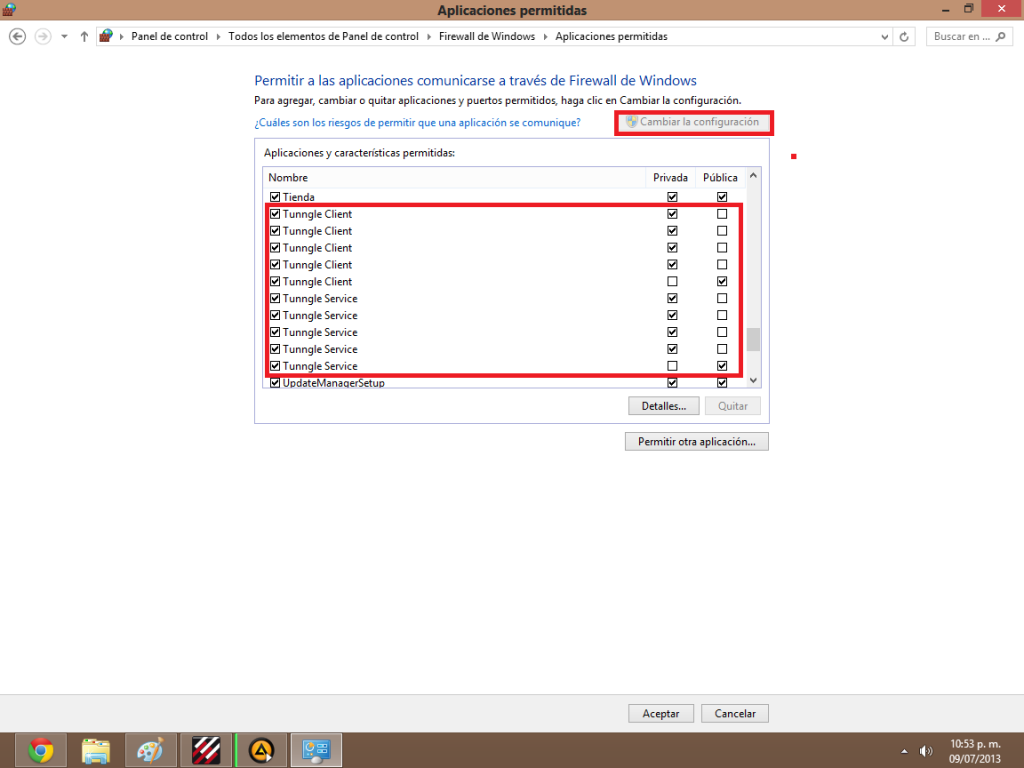
Task: Uncheck Pública on the Tunngle Service row that has it enabled
Action: tap(722, 366)
